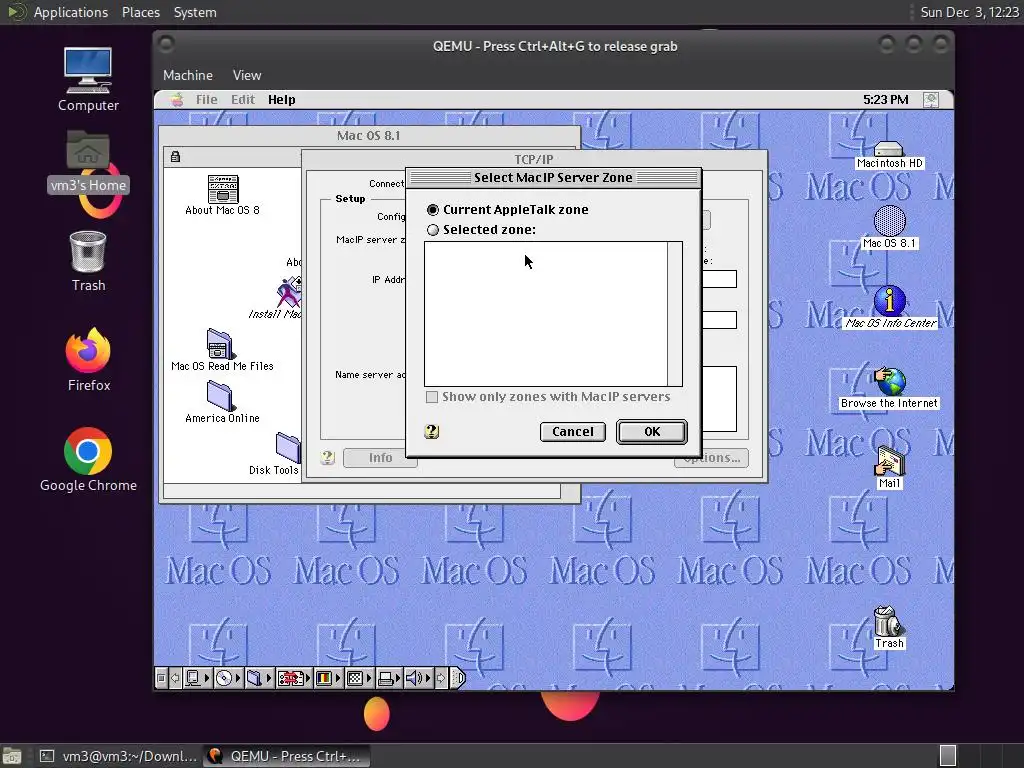Image resolution: width=1024 pixels, height=768 pixels.
Task: Open vm3's Home folder icon
Action: [x=88, y=161]
